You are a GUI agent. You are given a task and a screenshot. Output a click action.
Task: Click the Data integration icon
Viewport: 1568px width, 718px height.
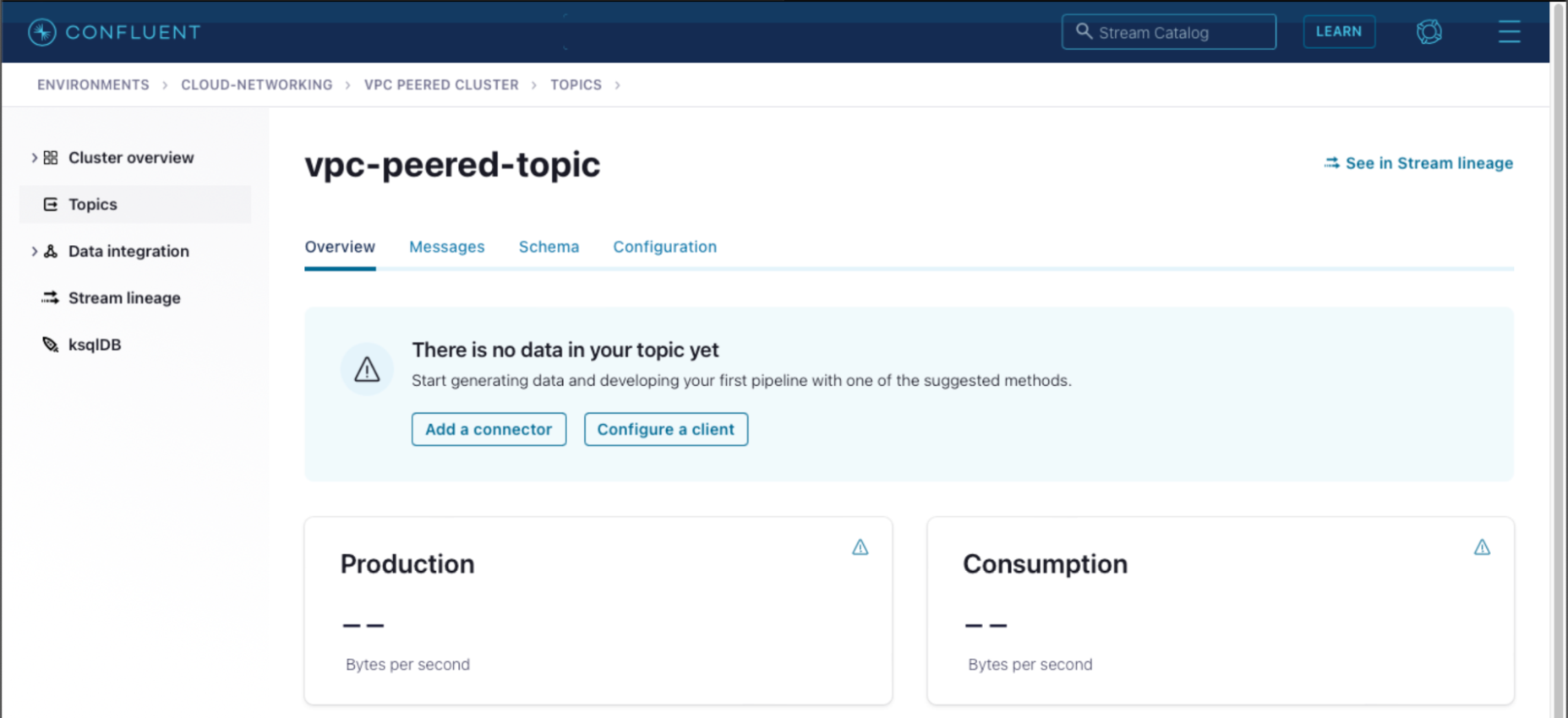(x=51, y=251)
